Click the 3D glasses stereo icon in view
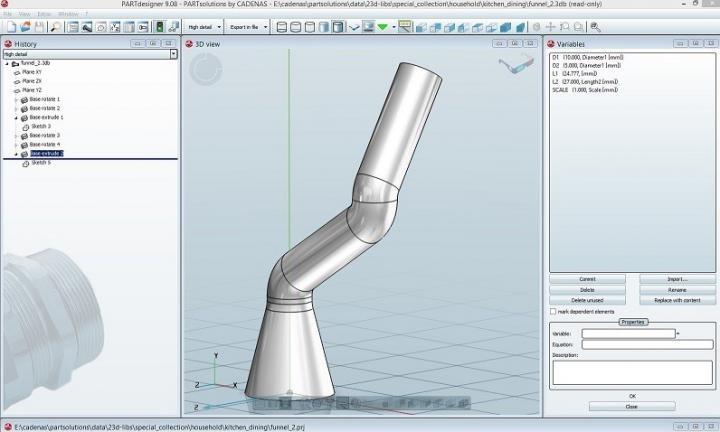 516,64
